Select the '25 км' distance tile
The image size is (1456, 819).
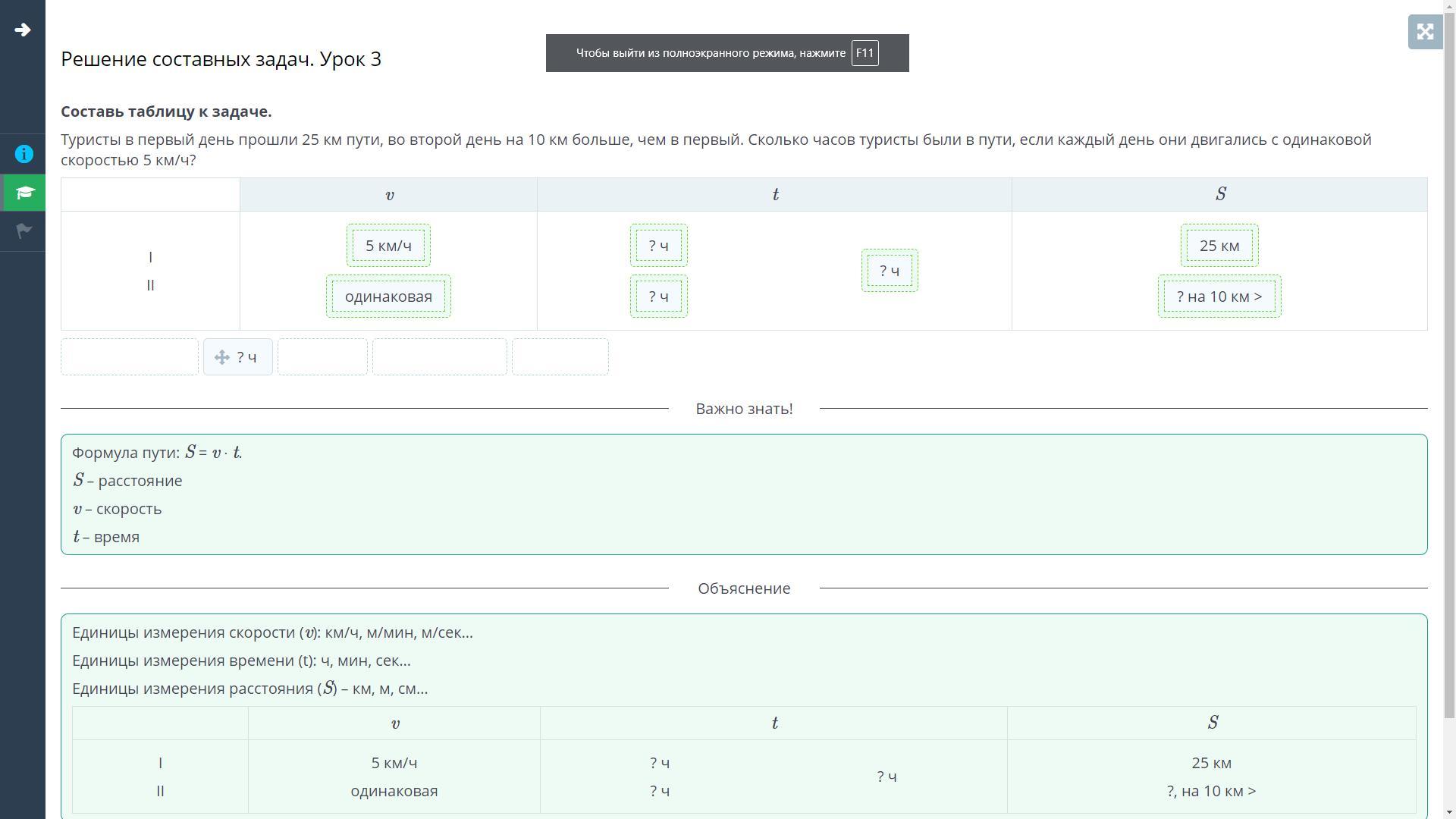[x=1219, y=246]
